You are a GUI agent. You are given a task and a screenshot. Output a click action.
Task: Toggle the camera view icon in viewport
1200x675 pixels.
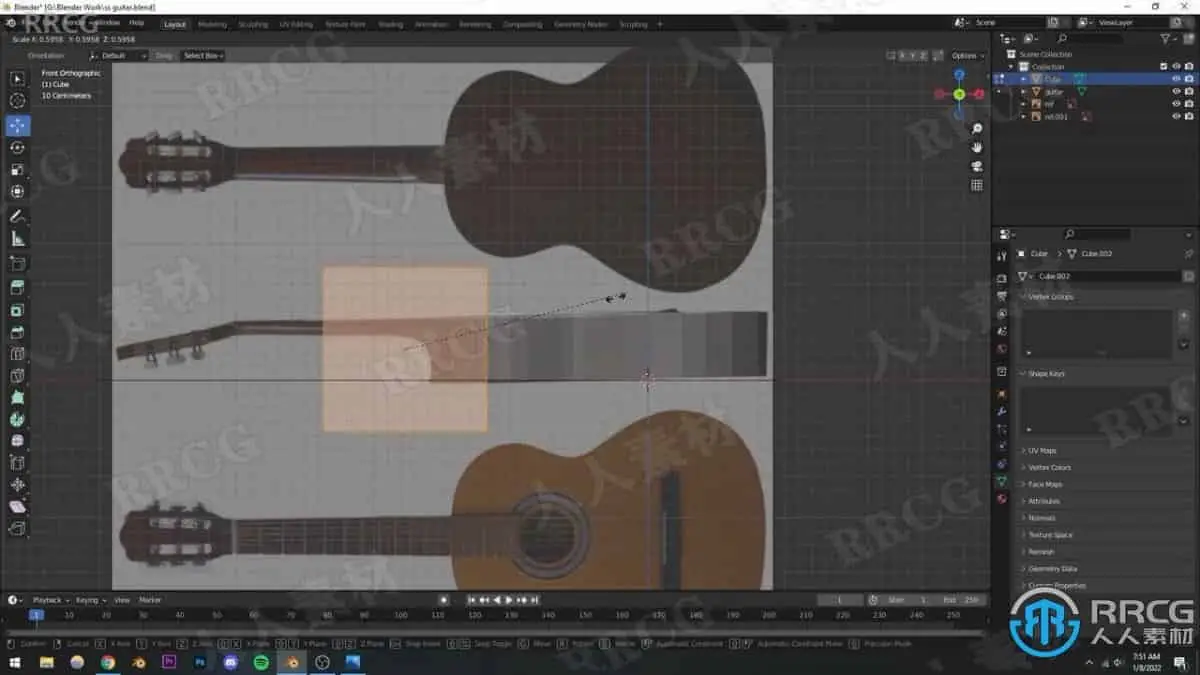[x=977, y=166]
